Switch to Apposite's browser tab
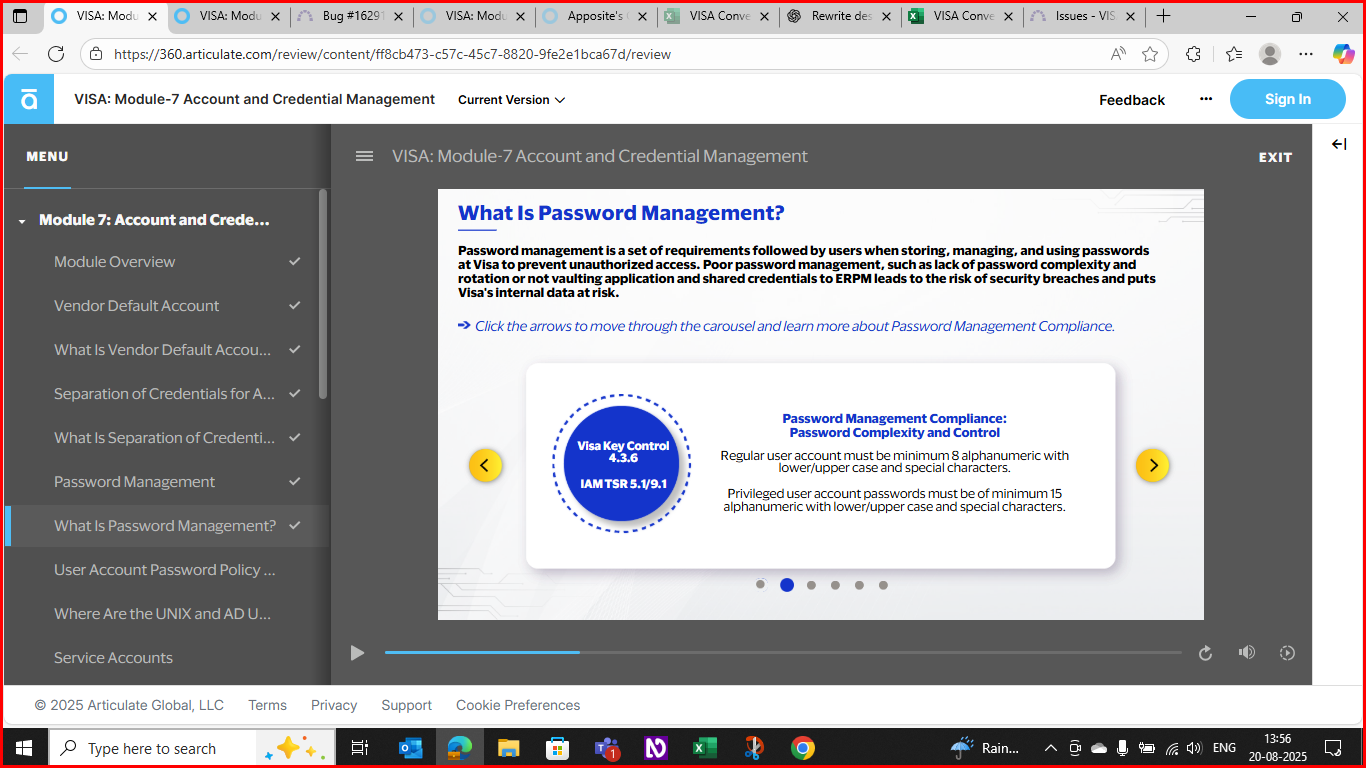The height and width of the screenshot is (768, 1366). (596, 16)
